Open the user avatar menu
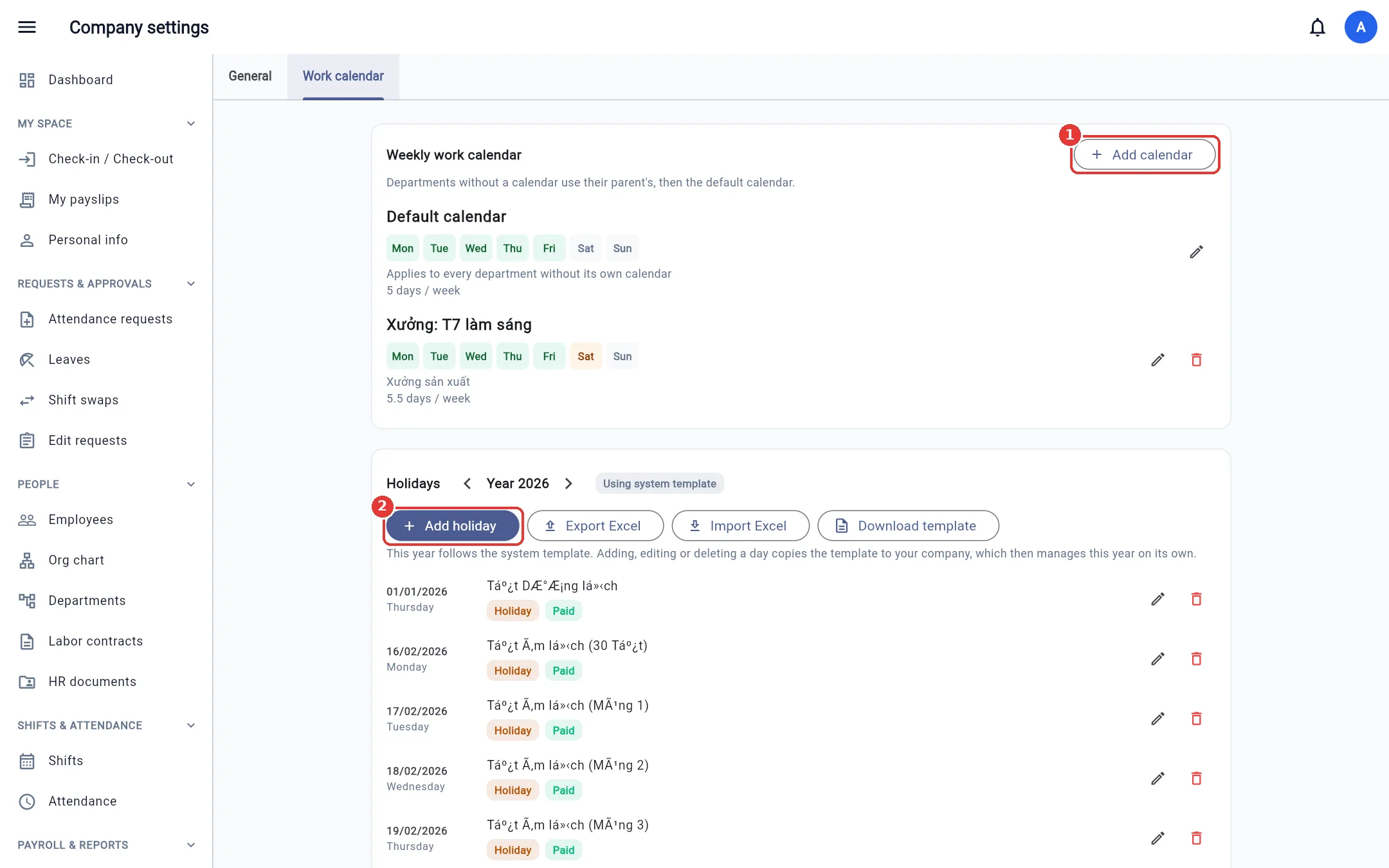Image resolution: width=1389 pixels, height=868 pixels. (1361, 27)
